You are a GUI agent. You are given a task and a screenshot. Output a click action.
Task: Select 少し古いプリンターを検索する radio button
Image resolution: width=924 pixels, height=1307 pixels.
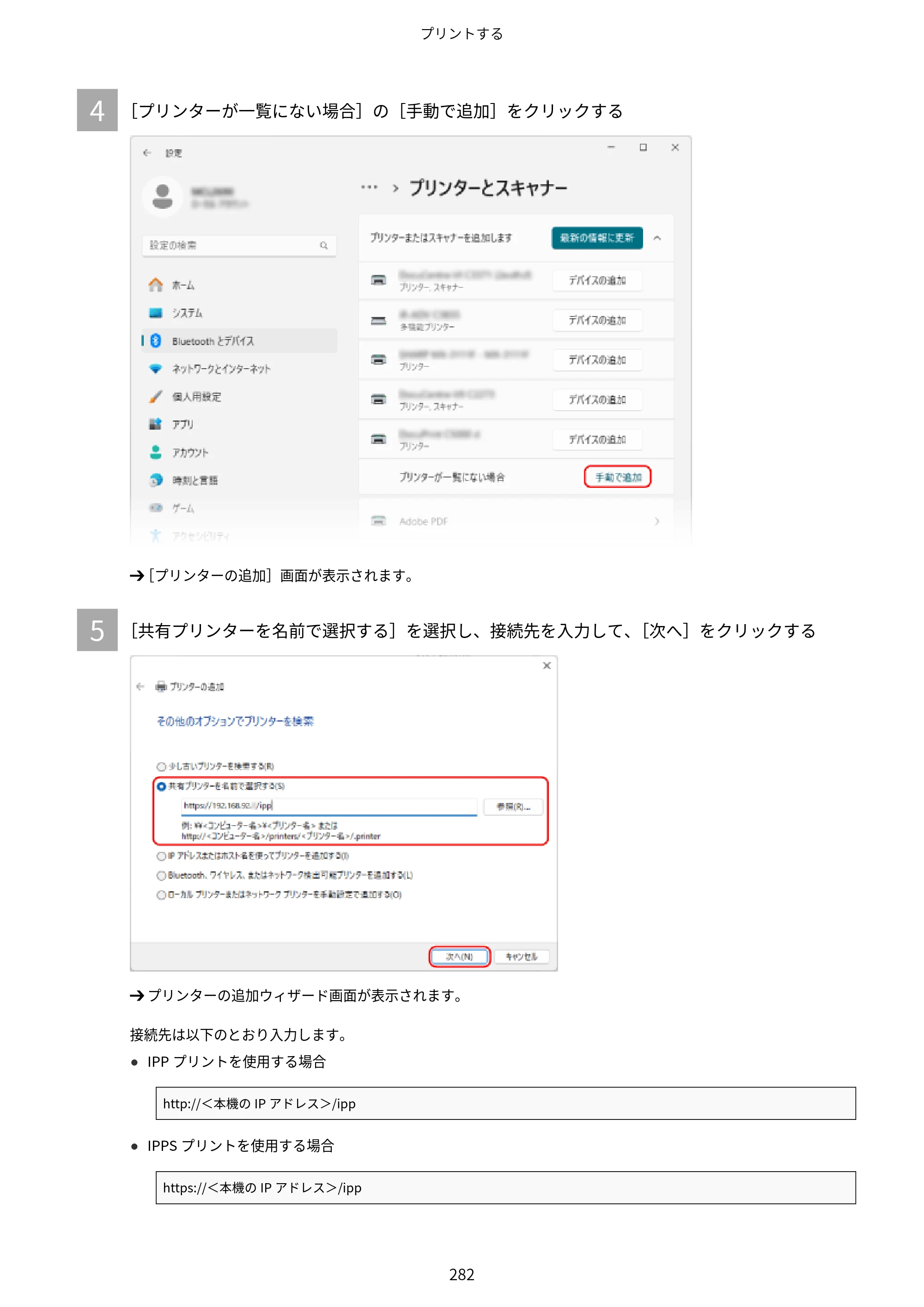161,766
